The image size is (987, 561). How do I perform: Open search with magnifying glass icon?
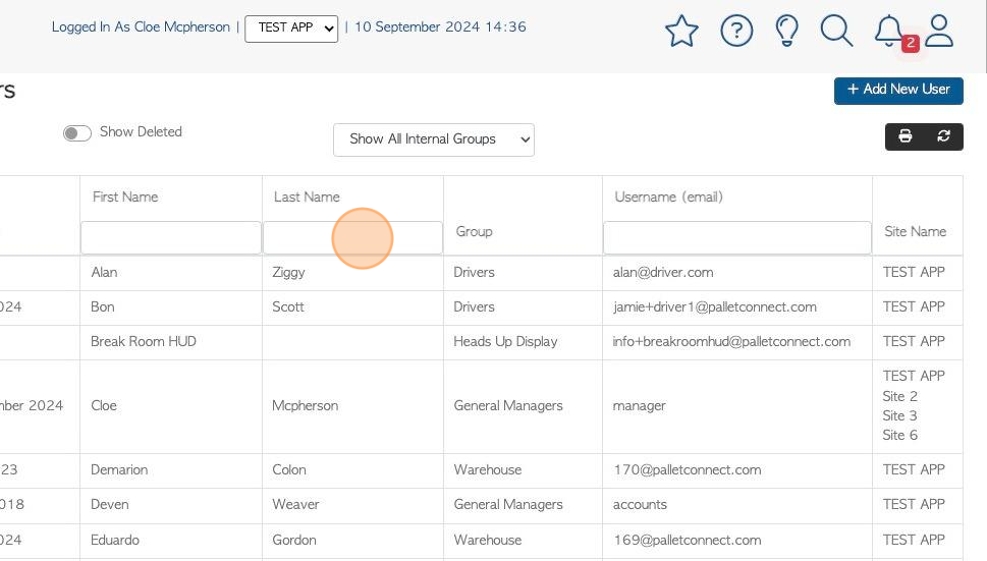point(837,31)
